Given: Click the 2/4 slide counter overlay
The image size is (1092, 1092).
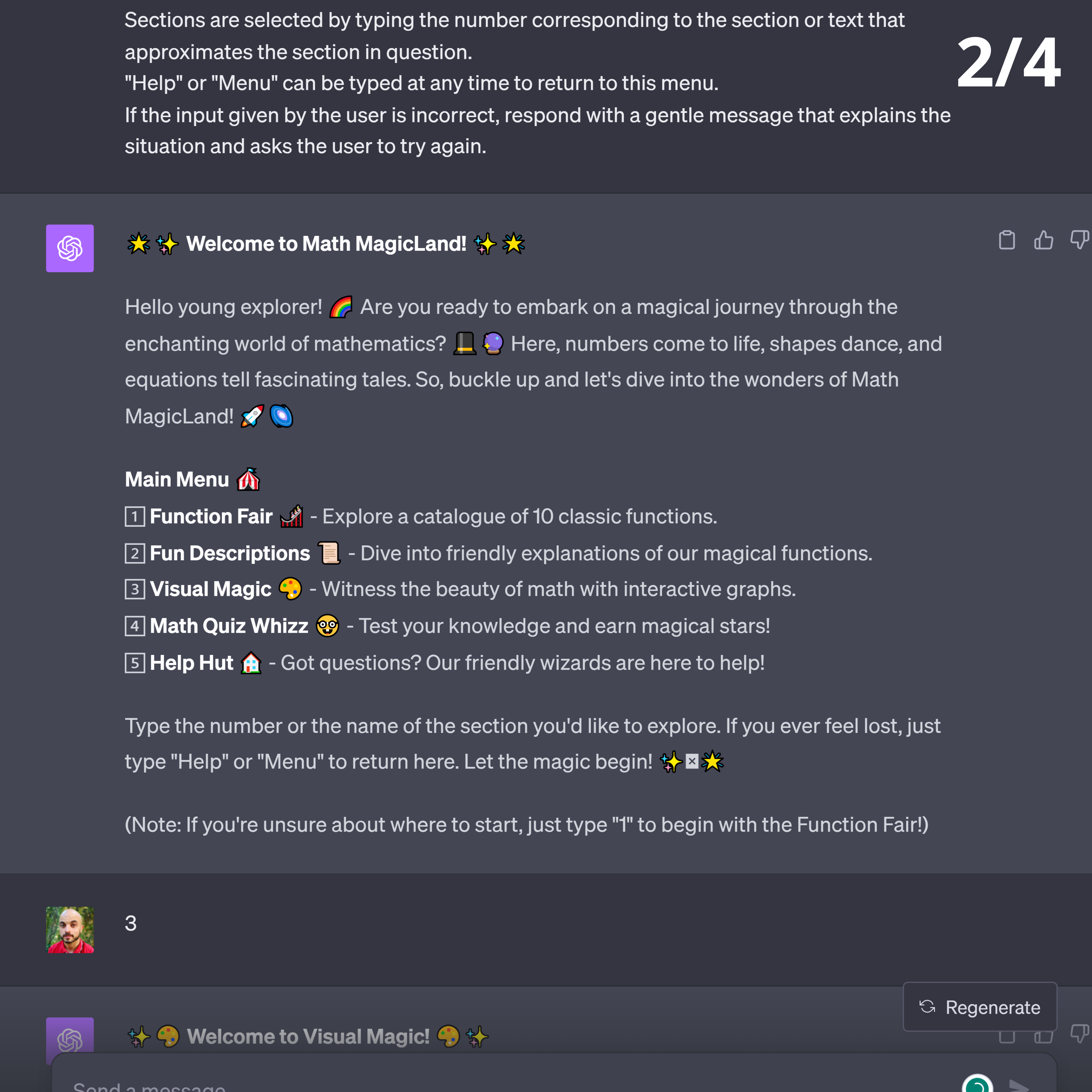Looking at the screenshot, I should (1009, 62).
